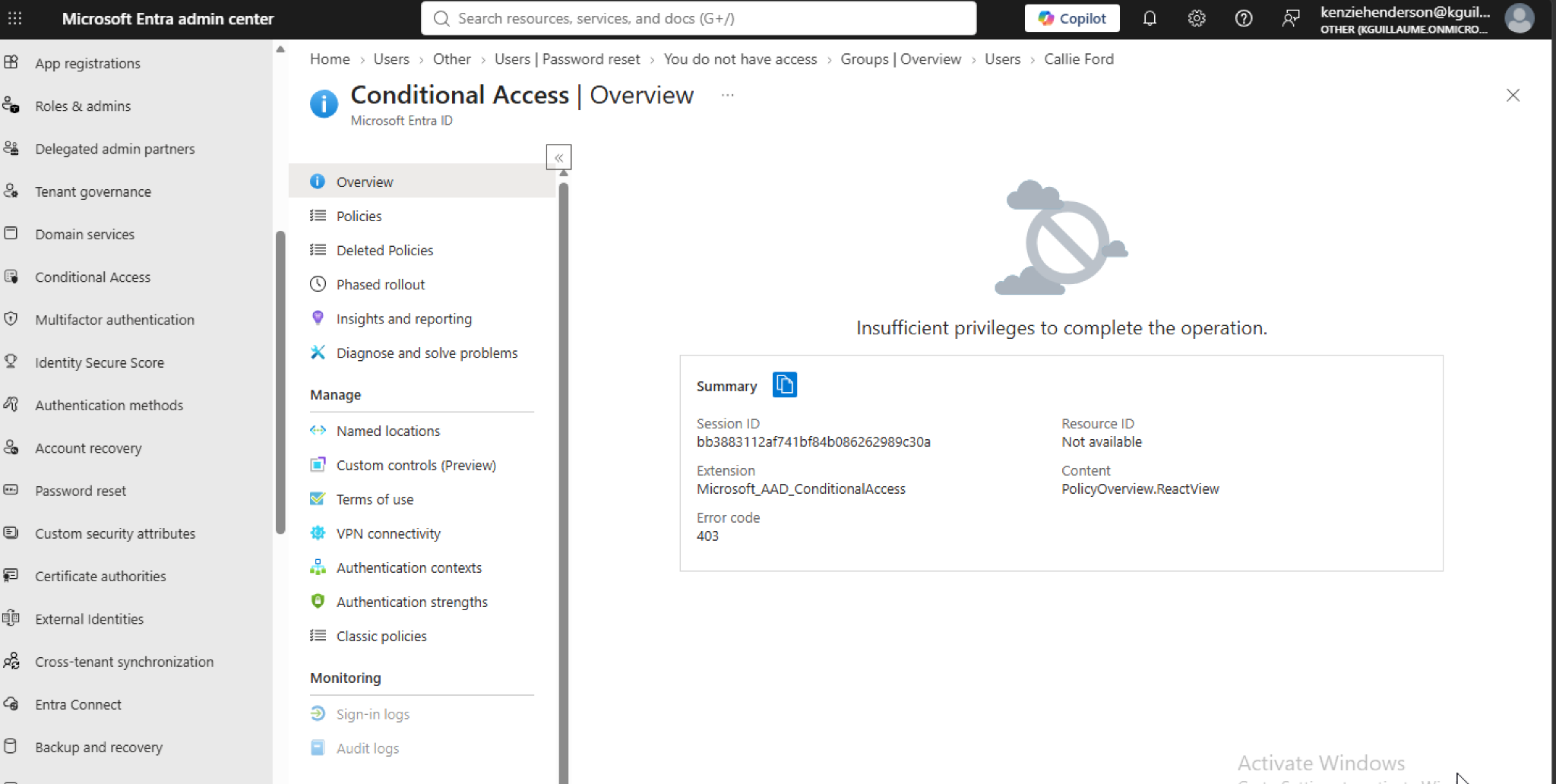Click the notifications bell icon
Viewport: 1556px width, 784px height.
coord(1150,18)
